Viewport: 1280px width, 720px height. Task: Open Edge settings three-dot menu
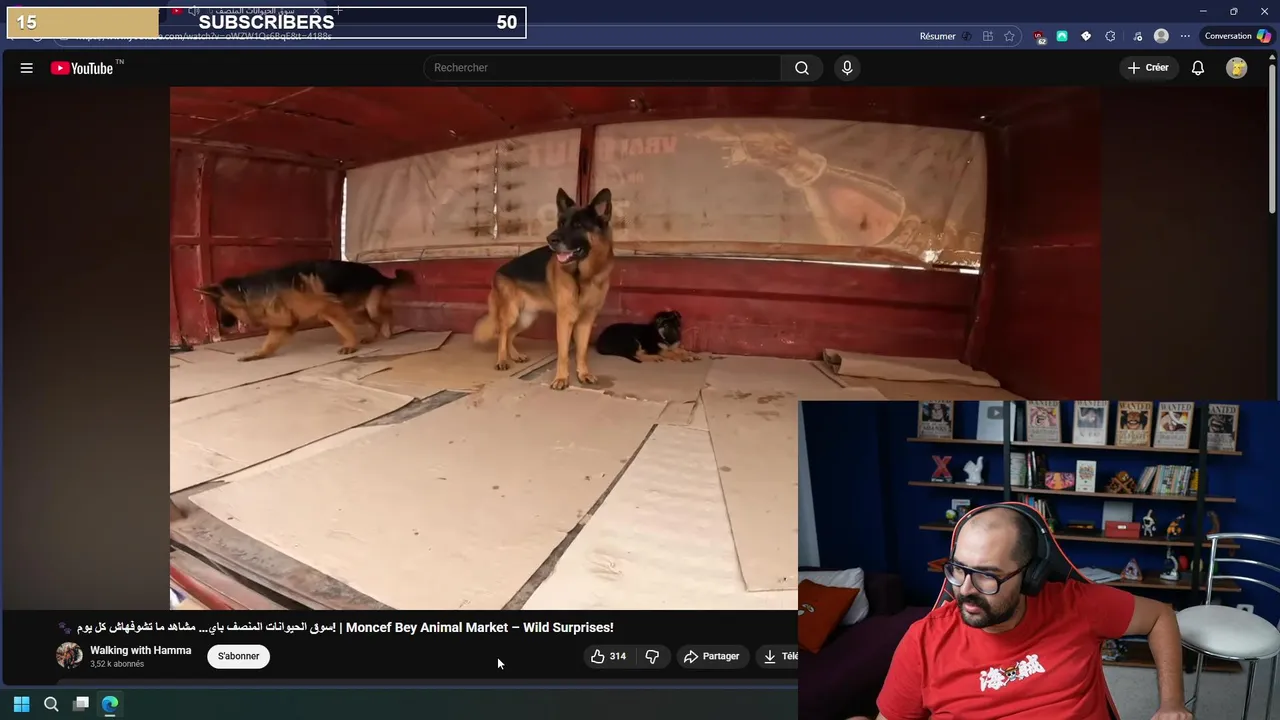[1185, 36]
